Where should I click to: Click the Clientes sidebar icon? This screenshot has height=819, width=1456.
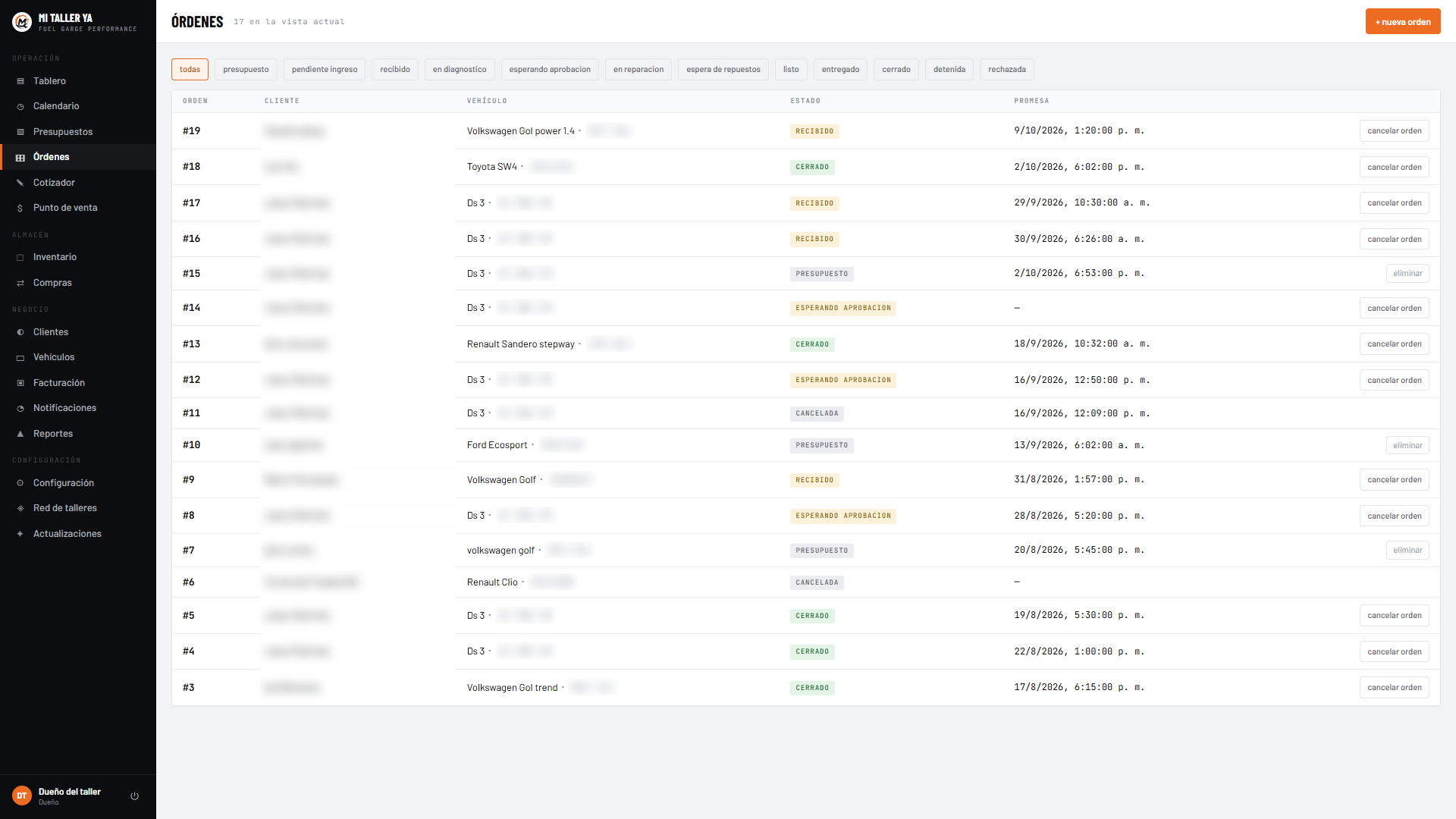pos(20,332)
